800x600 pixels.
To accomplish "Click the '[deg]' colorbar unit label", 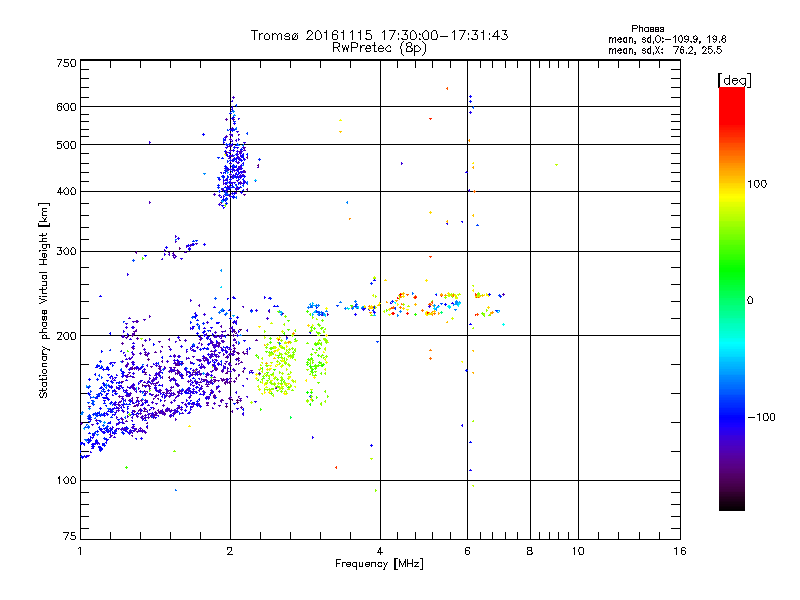I will click(x=734, y=80).
